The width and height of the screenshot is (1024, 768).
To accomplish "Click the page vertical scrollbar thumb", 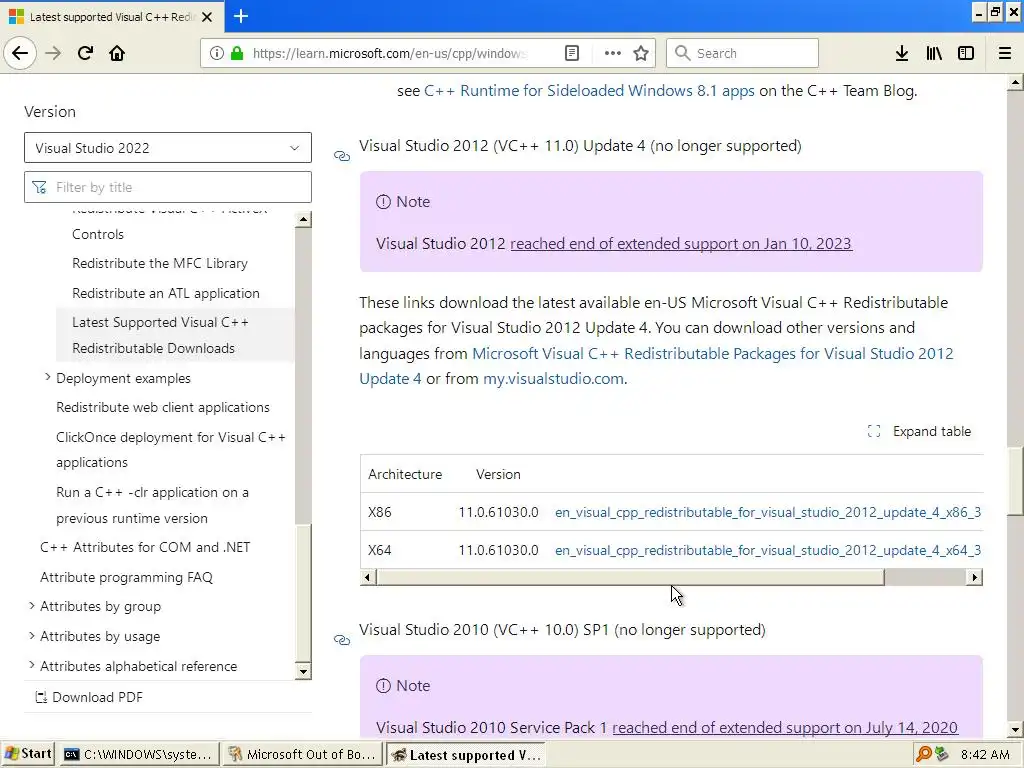I will (x=1015, y=482).
